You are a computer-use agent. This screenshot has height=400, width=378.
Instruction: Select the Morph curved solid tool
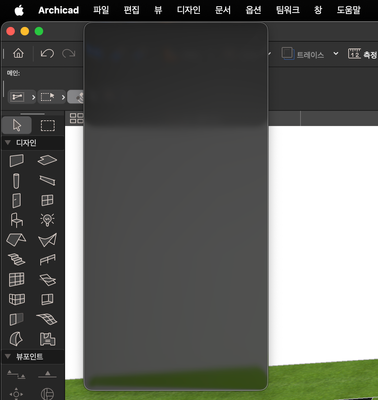tap(16, 339)
